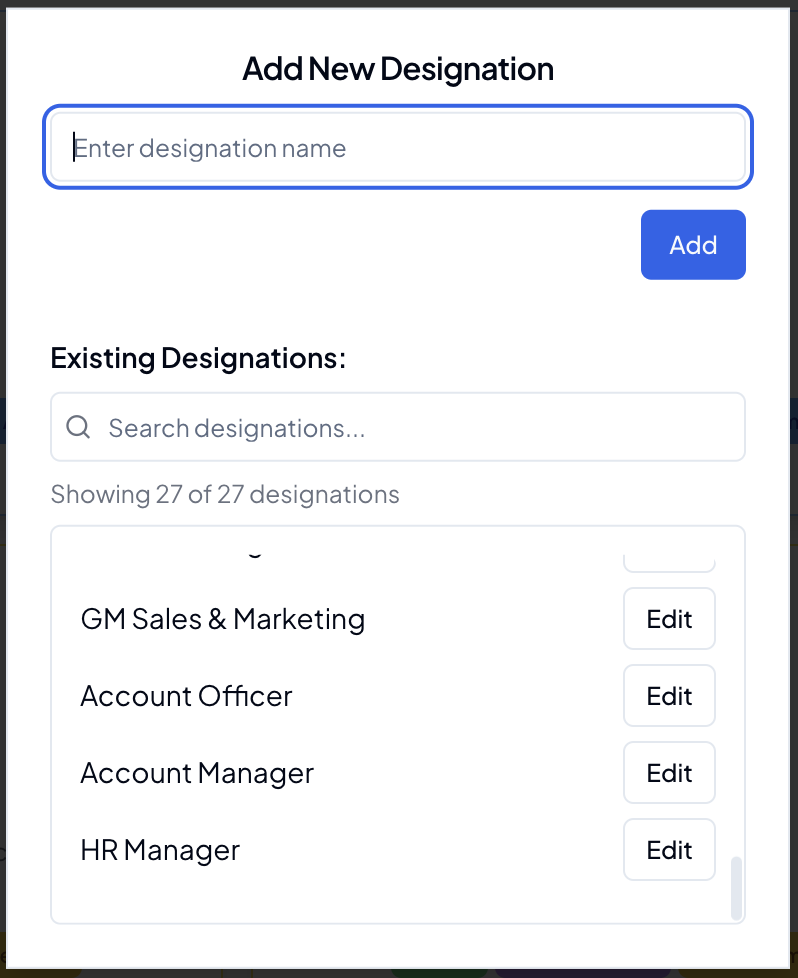
Task: Click the magnifying glass search icon
Action: click(77, 427)
